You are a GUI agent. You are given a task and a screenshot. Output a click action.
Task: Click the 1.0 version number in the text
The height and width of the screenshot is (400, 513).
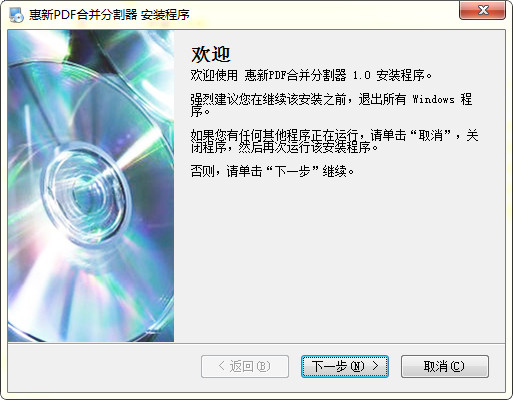coord(361,76)
